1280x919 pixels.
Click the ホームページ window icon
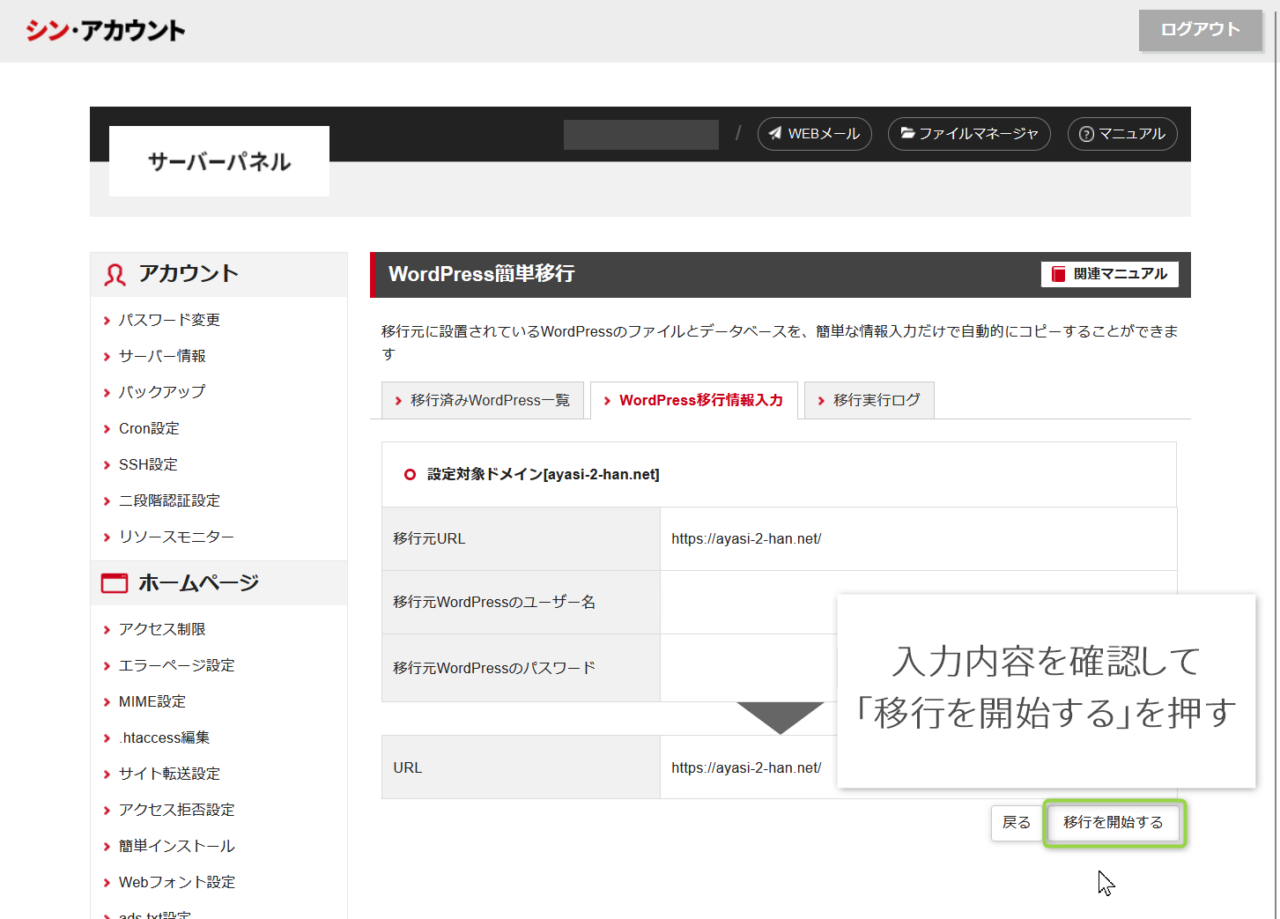point(115,583)
